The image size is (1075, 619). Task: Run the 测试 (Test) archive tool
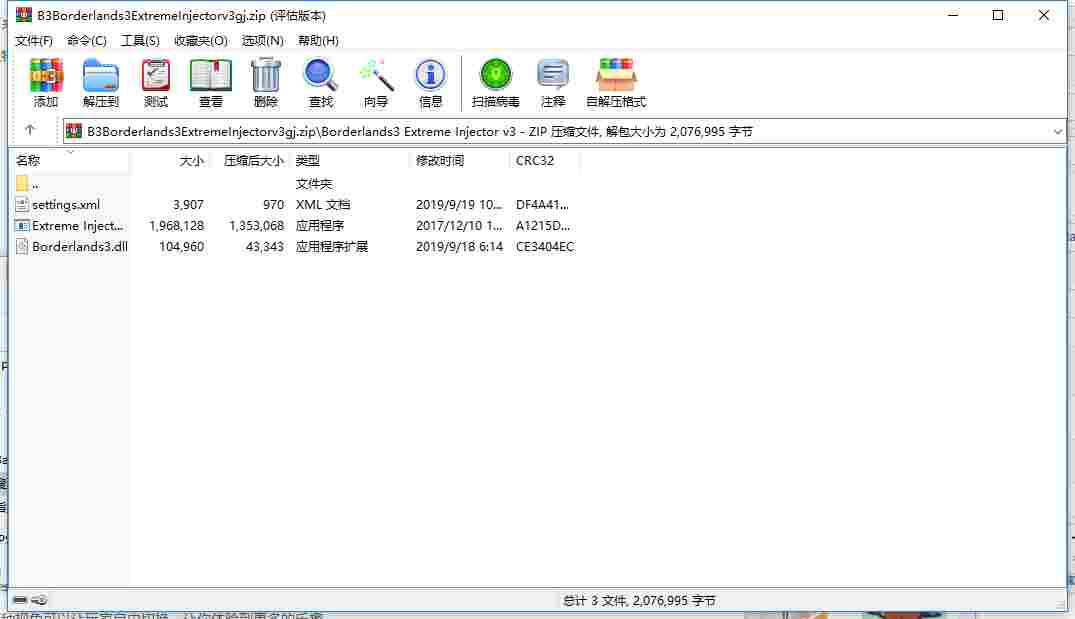156,75
